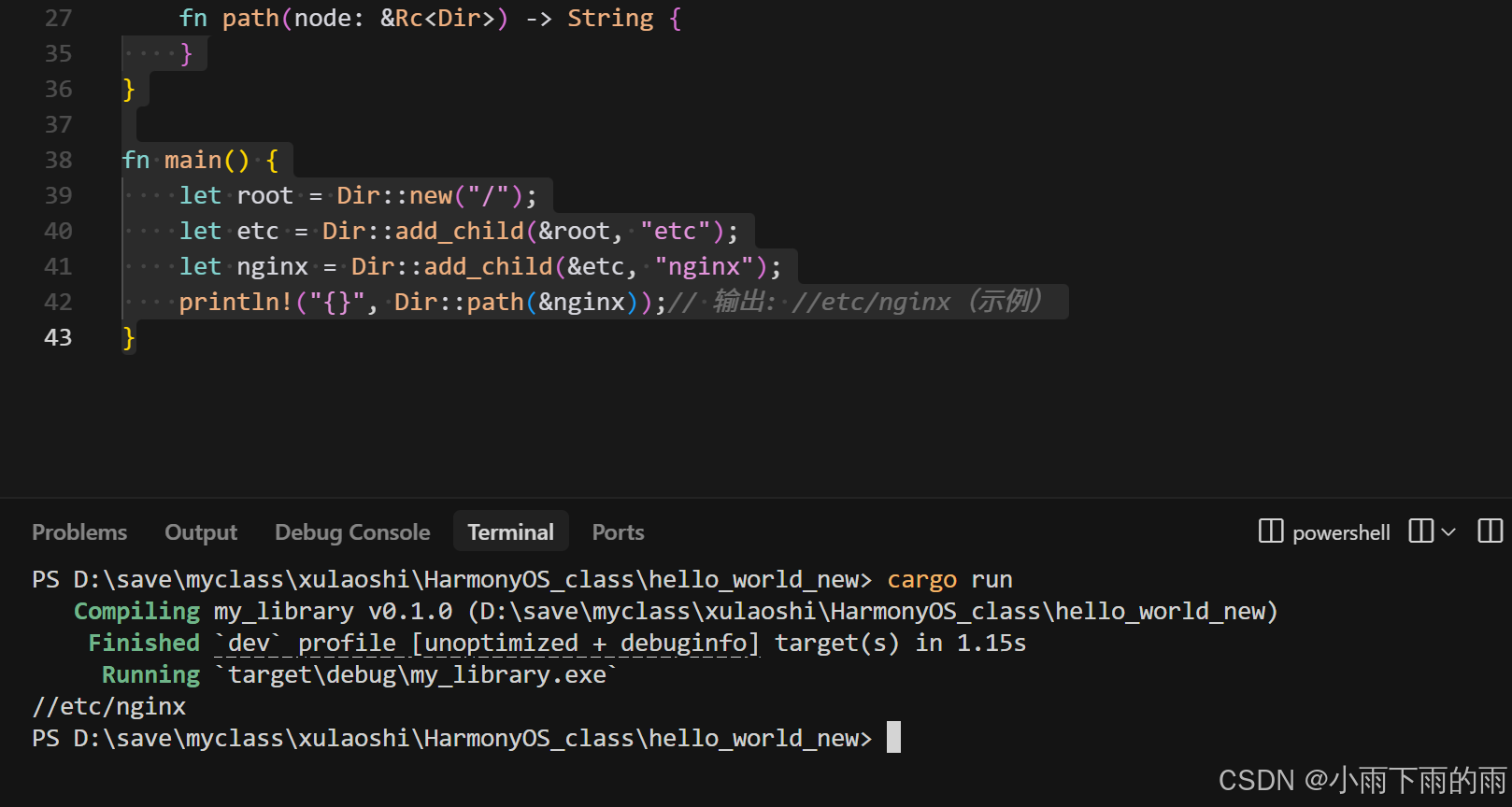Click the 'main()' function name
The image size is (1512, 807).
click(207, 160)
